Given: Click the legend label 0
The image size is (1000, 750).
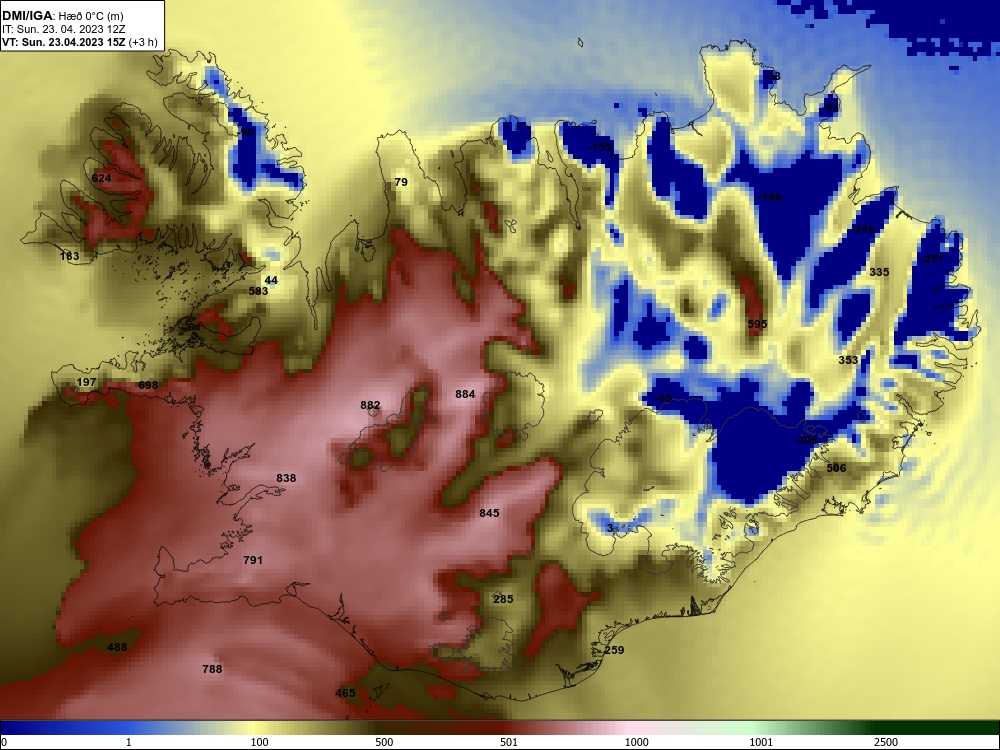Looking at the screenshot, I should pos(3,742).
